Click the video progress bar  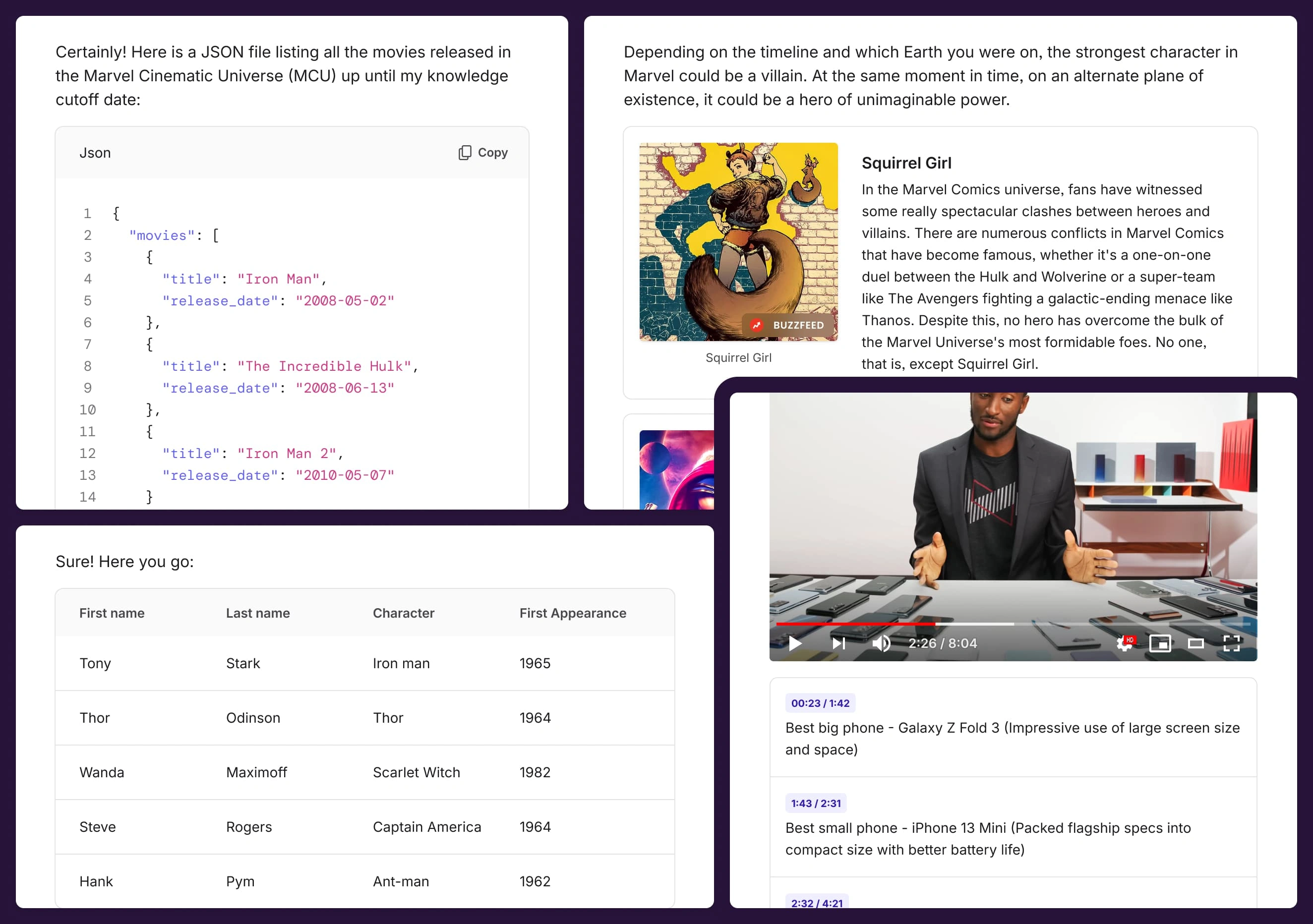tap(1012, 624)
